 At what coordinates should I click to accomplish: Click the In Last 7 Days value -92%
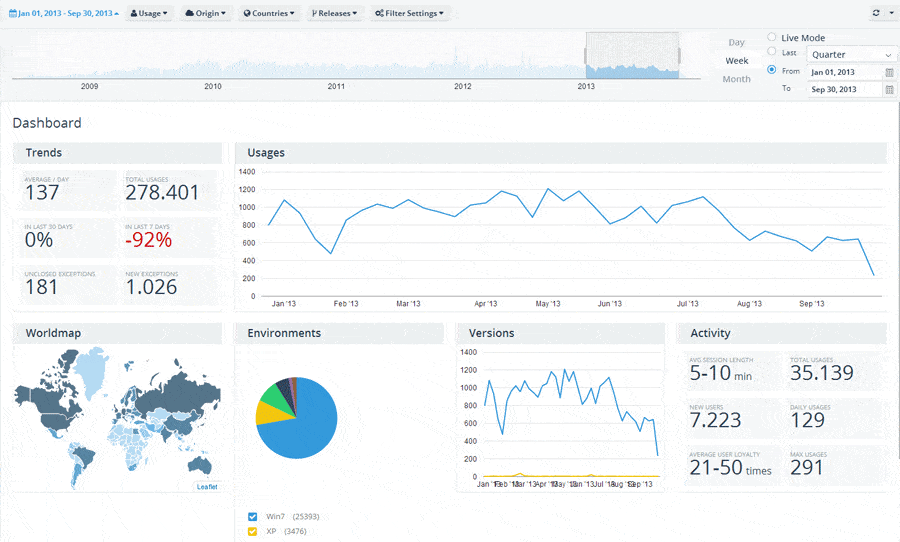[x=149, y=240]
